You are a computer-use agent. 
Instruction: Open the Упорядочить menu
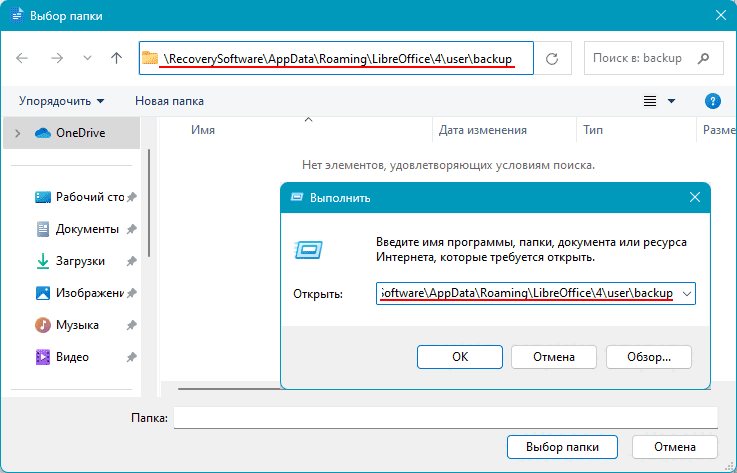click(61, 101)
